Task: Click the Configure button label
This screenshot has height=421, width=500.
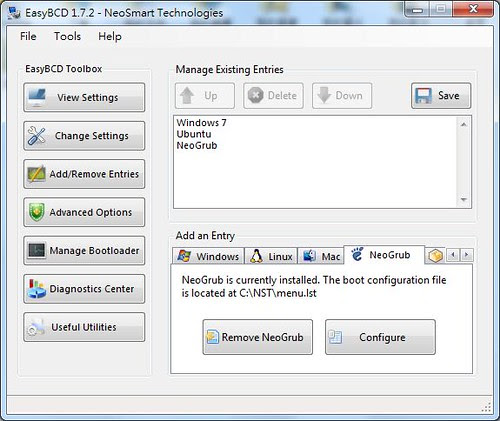Action: click(382, 337)
